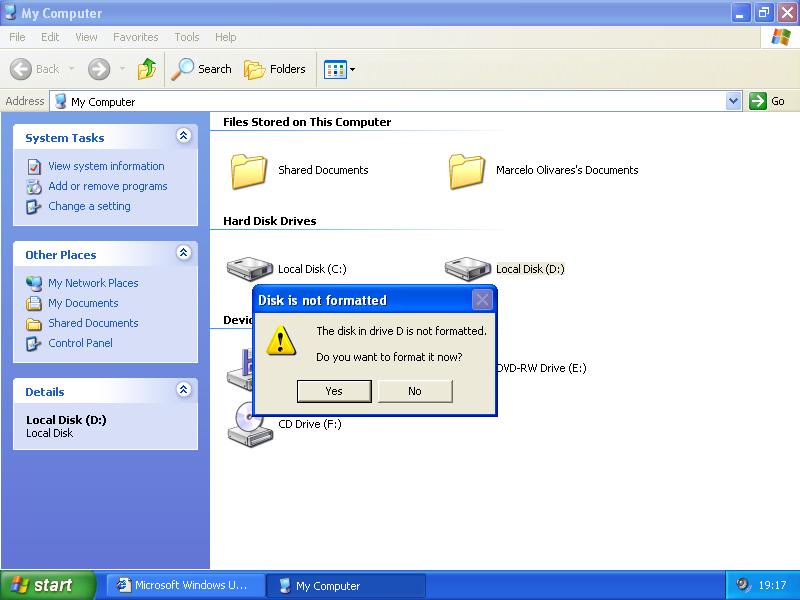Viewport: 800px width, 600px height.
Task: Open the Search toolbar button
Action: tap(201, 69)
